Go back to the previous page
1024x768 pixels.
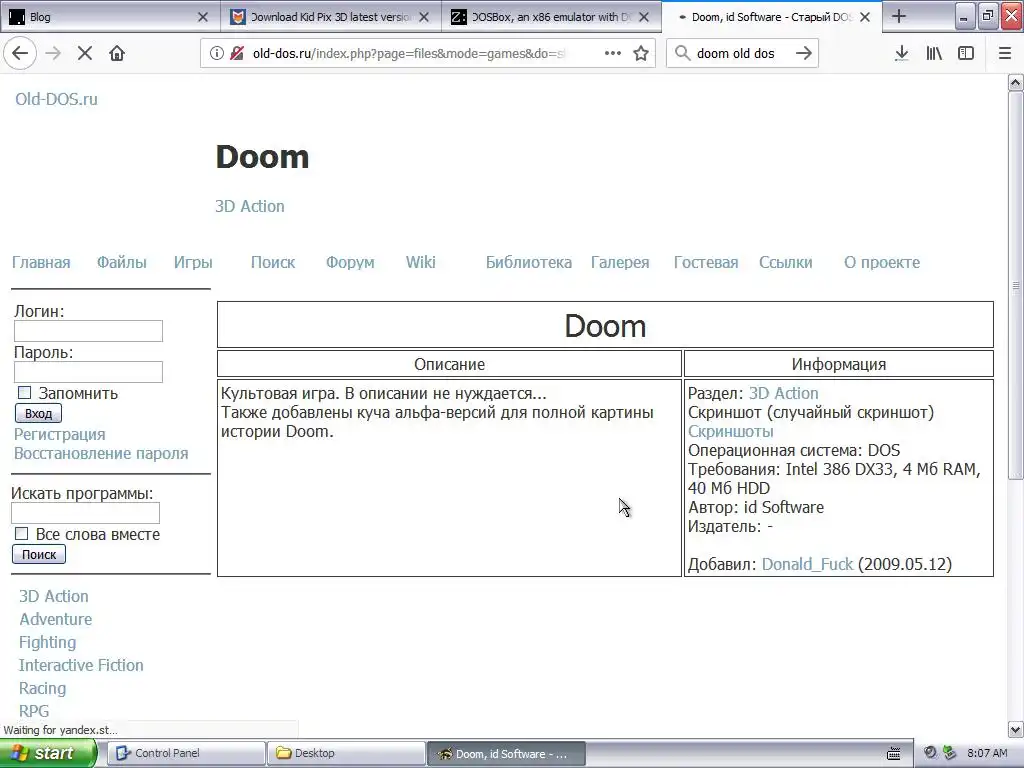(20, 54)
